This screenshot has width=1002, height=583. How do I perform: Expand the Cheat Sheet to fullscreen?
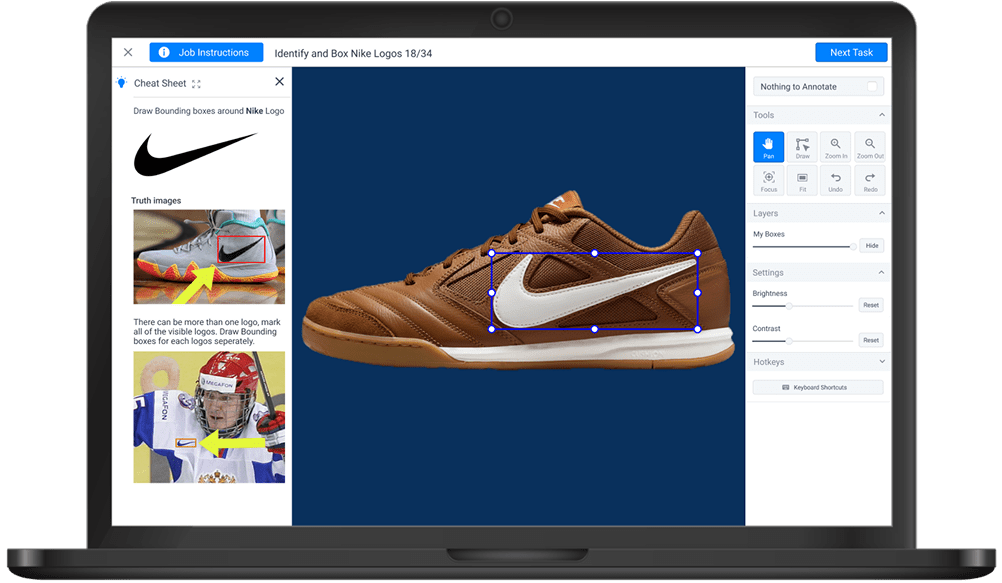[196, 84]
